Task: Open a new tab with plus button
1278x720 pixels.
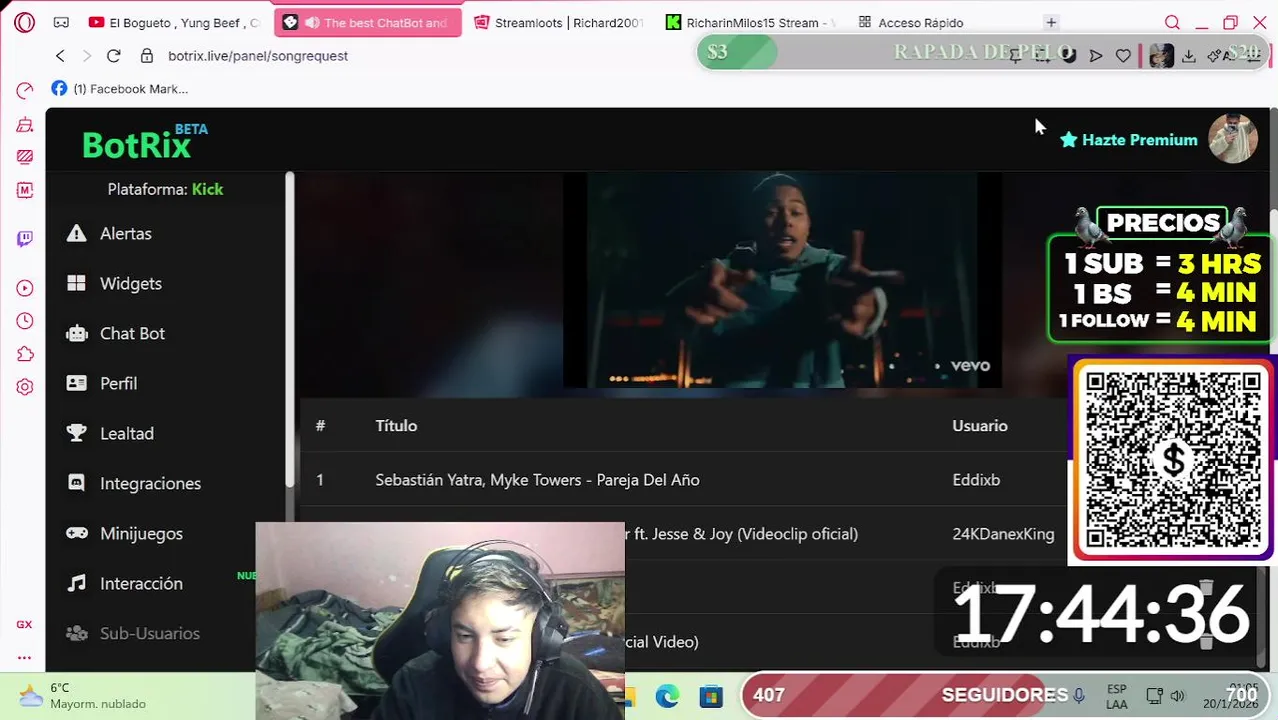Action: point(1051,22)
